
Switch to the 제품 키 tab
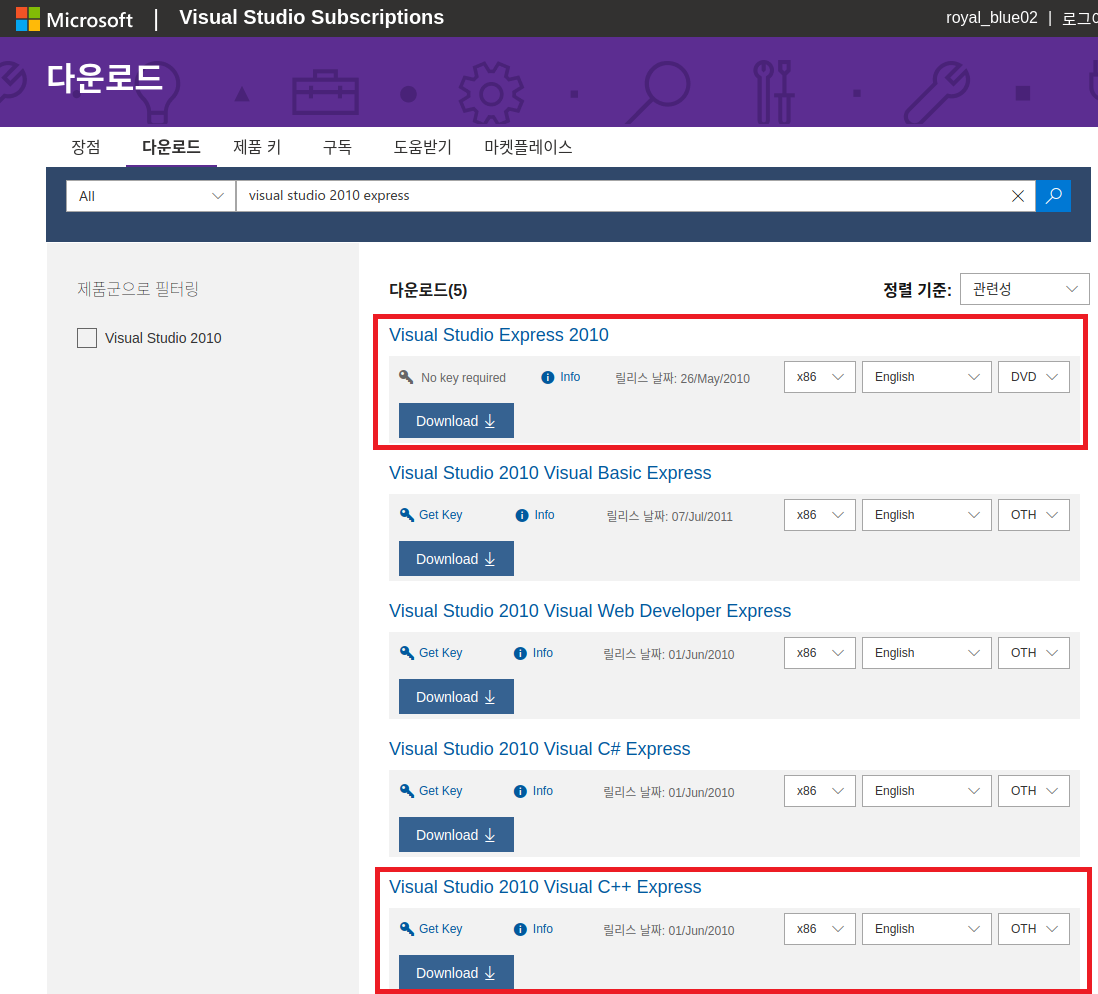257,147
